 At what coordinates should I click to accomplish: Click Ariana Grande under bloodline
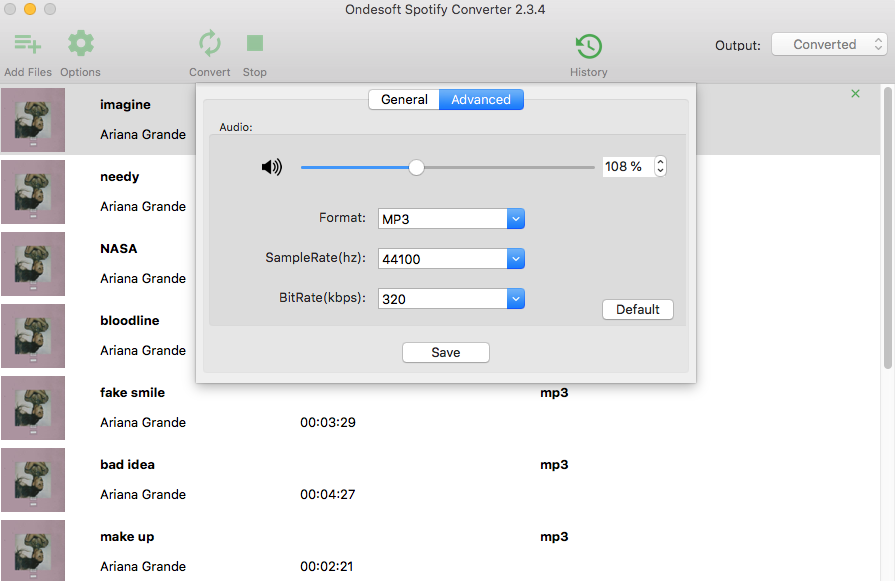(x=143, y=350)
